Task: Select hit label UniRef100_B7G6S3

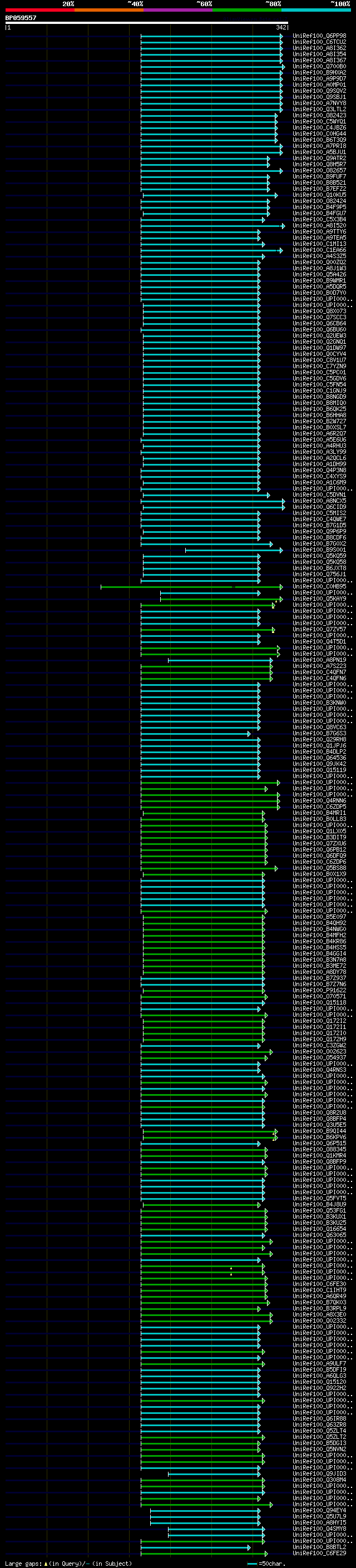Action: coord(319,733)
